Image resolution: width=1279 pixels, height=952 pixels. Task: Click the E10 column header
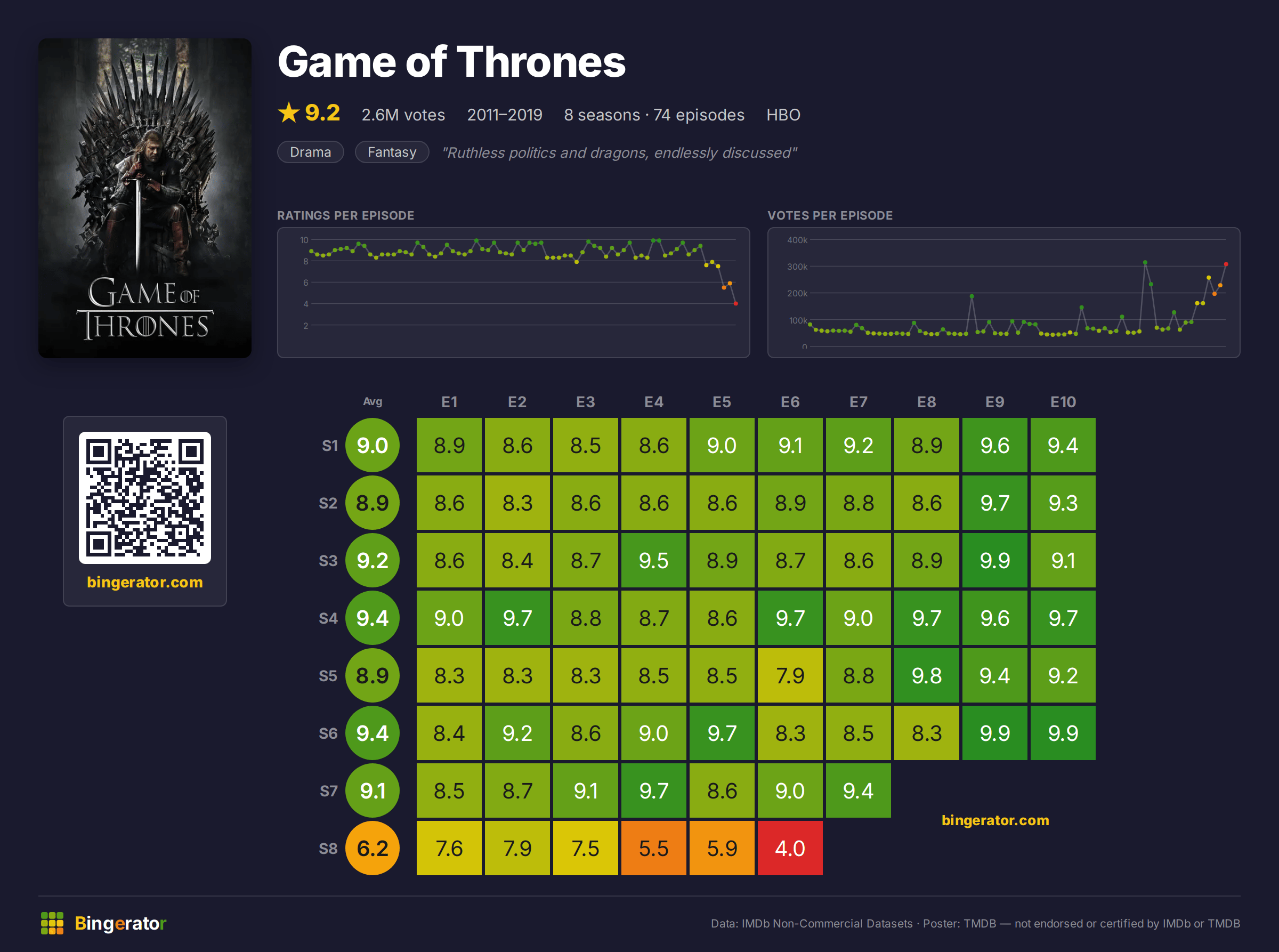(x=1063, y=402)
